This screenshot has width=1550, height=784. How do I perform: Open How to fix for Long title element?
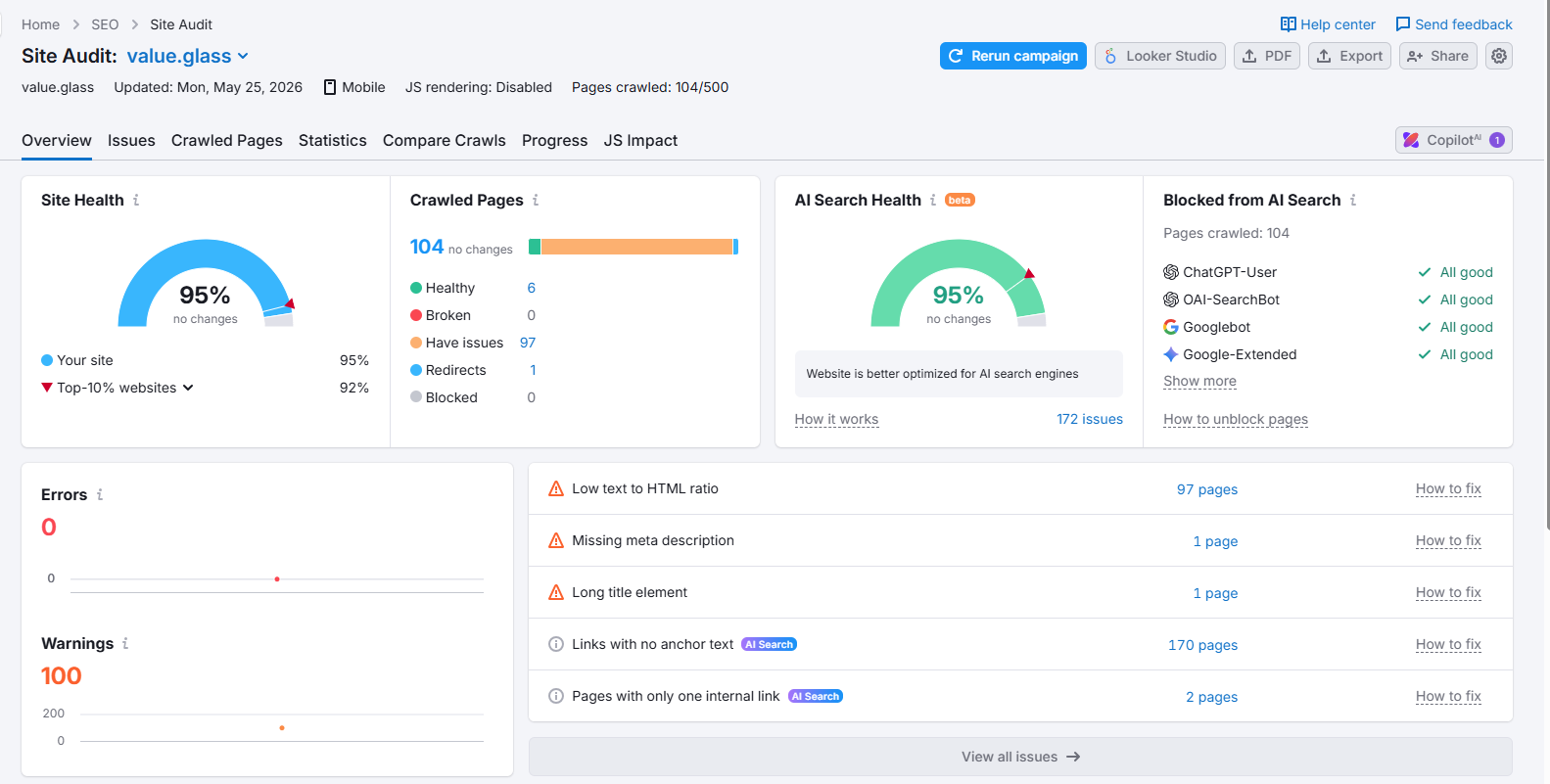pos(1448,592)
